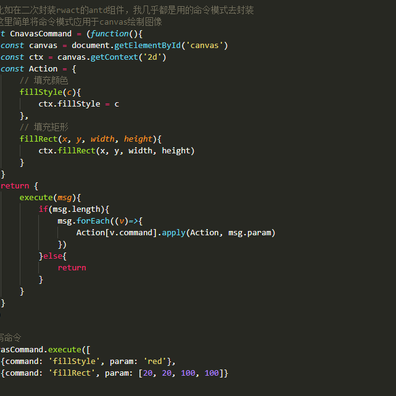Click the italic 'msg' parameter
This screenshot has width=396, height=396.
[64, 198]
